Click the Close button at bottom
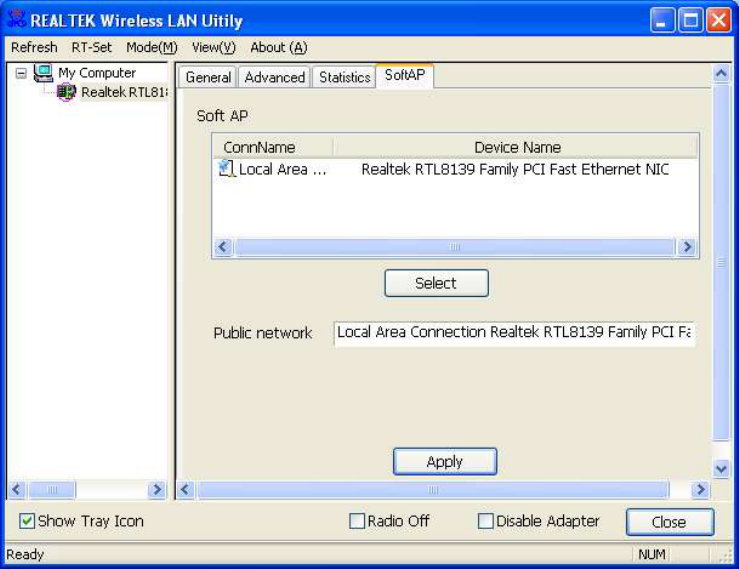 (x=670, y=522)
